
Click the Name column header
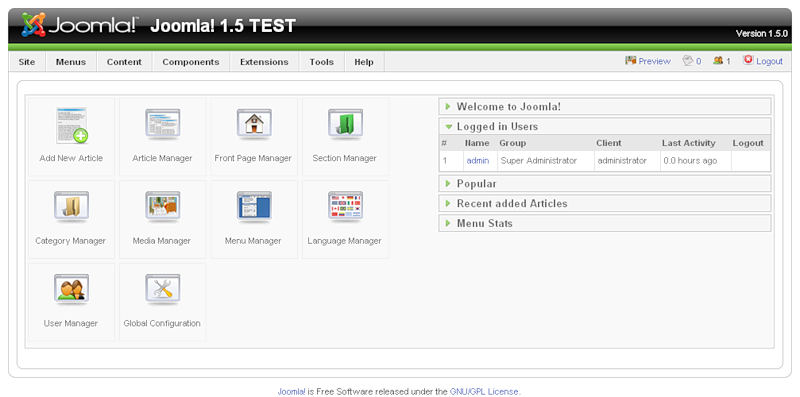point(477,143)
